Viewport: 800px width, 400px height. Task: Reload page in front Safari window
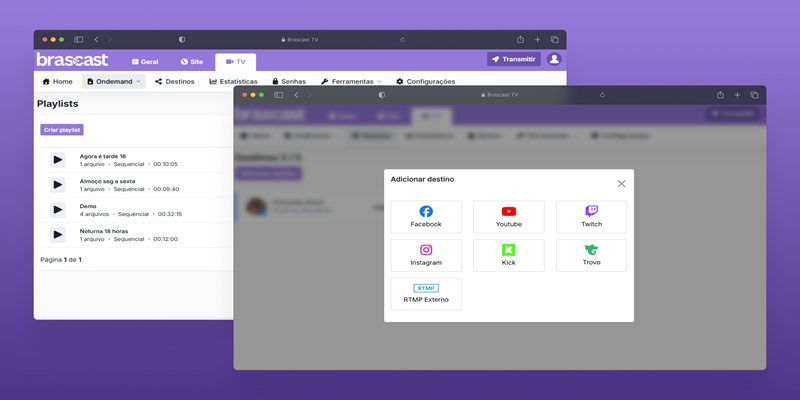603,95
